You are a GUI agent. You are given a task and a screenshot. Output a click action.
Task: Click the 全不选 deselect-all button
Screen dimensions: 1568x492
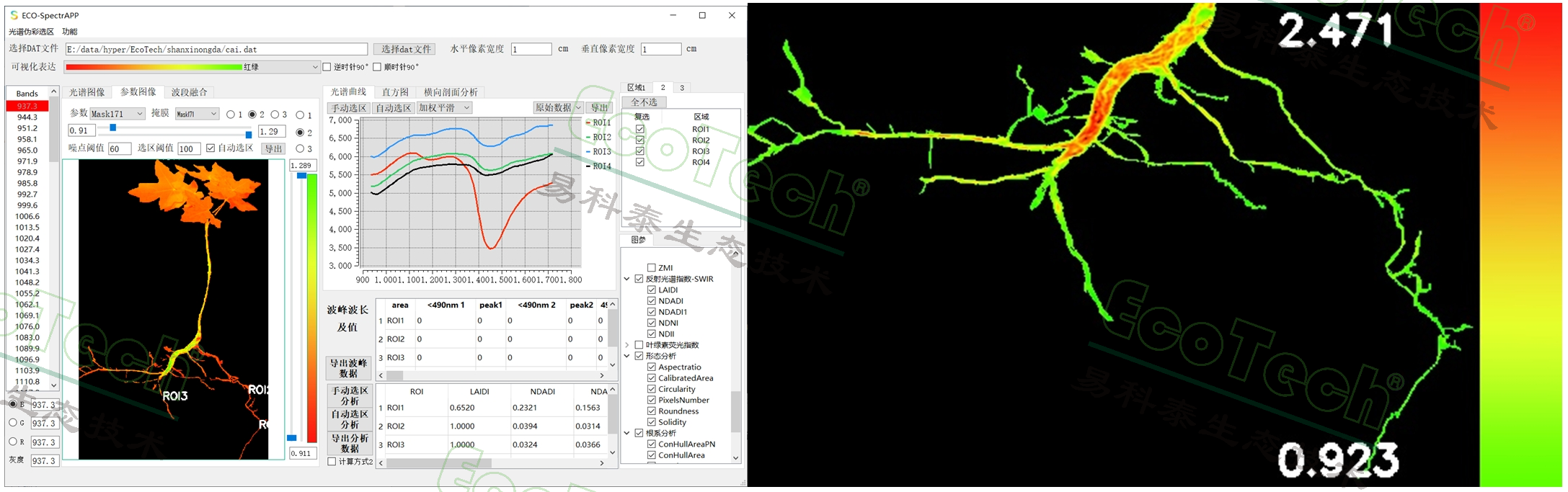(644, 102)
